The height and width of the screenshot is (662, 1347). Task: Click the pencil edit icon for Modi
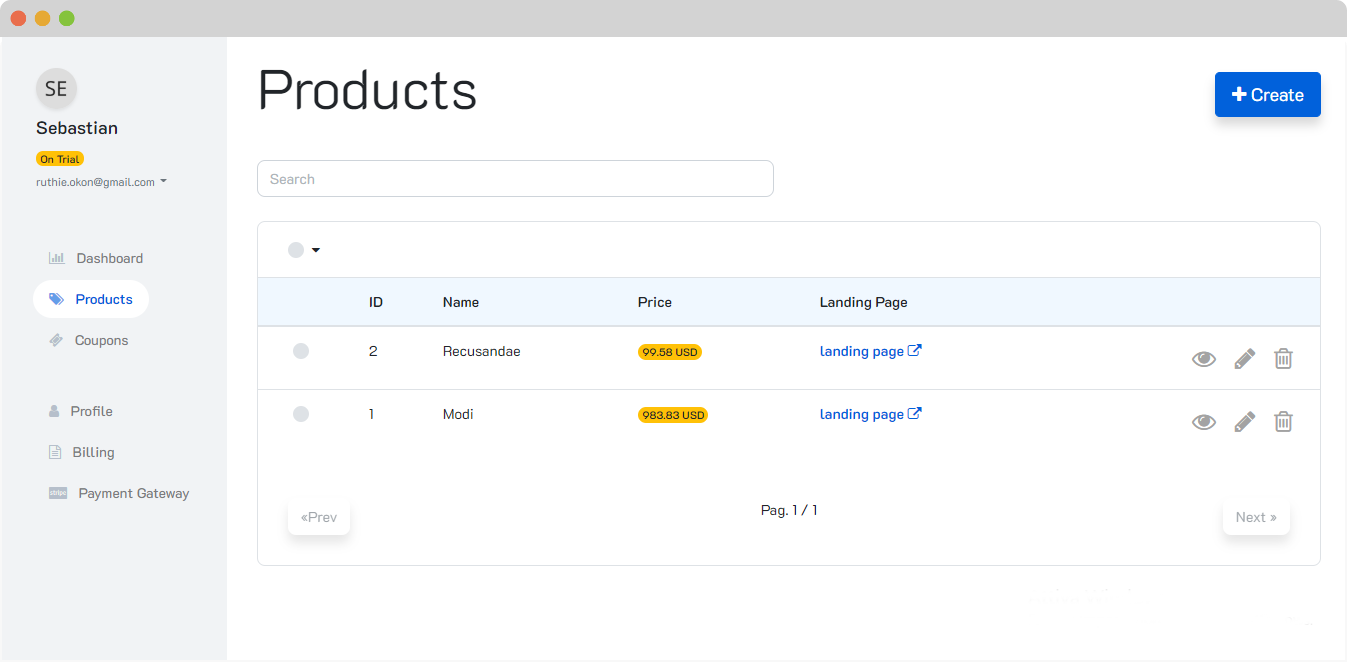pos(1244,422)
